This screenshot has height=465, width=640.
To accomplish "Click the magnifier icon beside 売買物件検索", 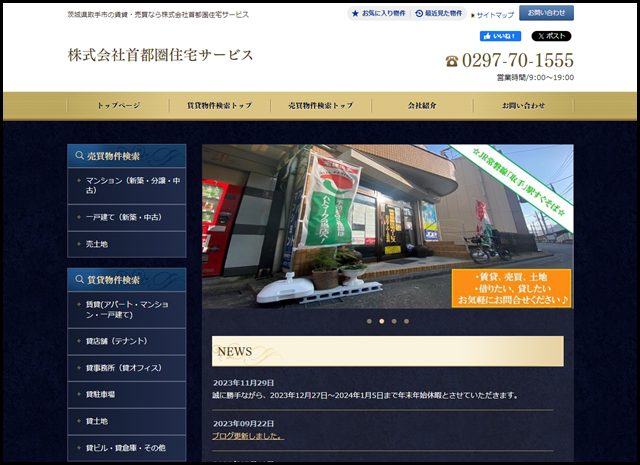I will [79, 156].
